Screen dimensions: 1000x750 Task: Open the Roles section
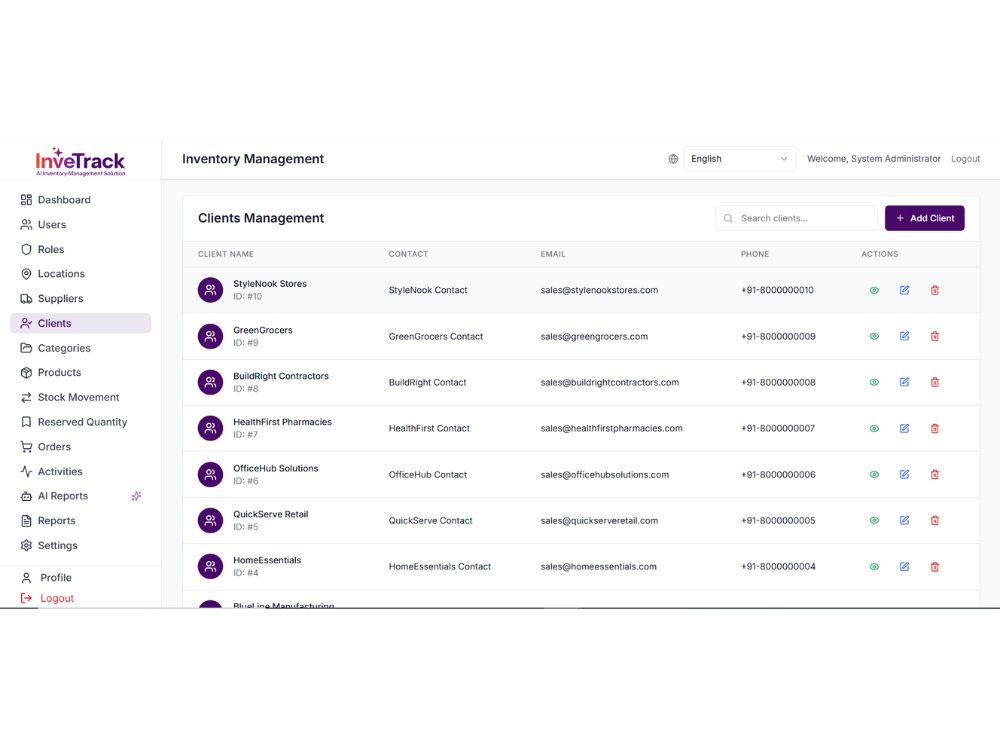point(81,249)
